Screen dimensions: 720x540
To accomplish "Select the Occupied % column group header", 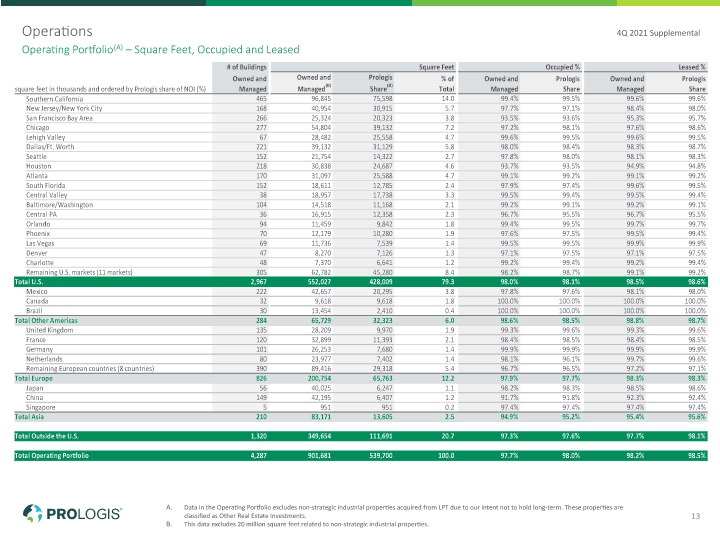I will click(563, 67).
